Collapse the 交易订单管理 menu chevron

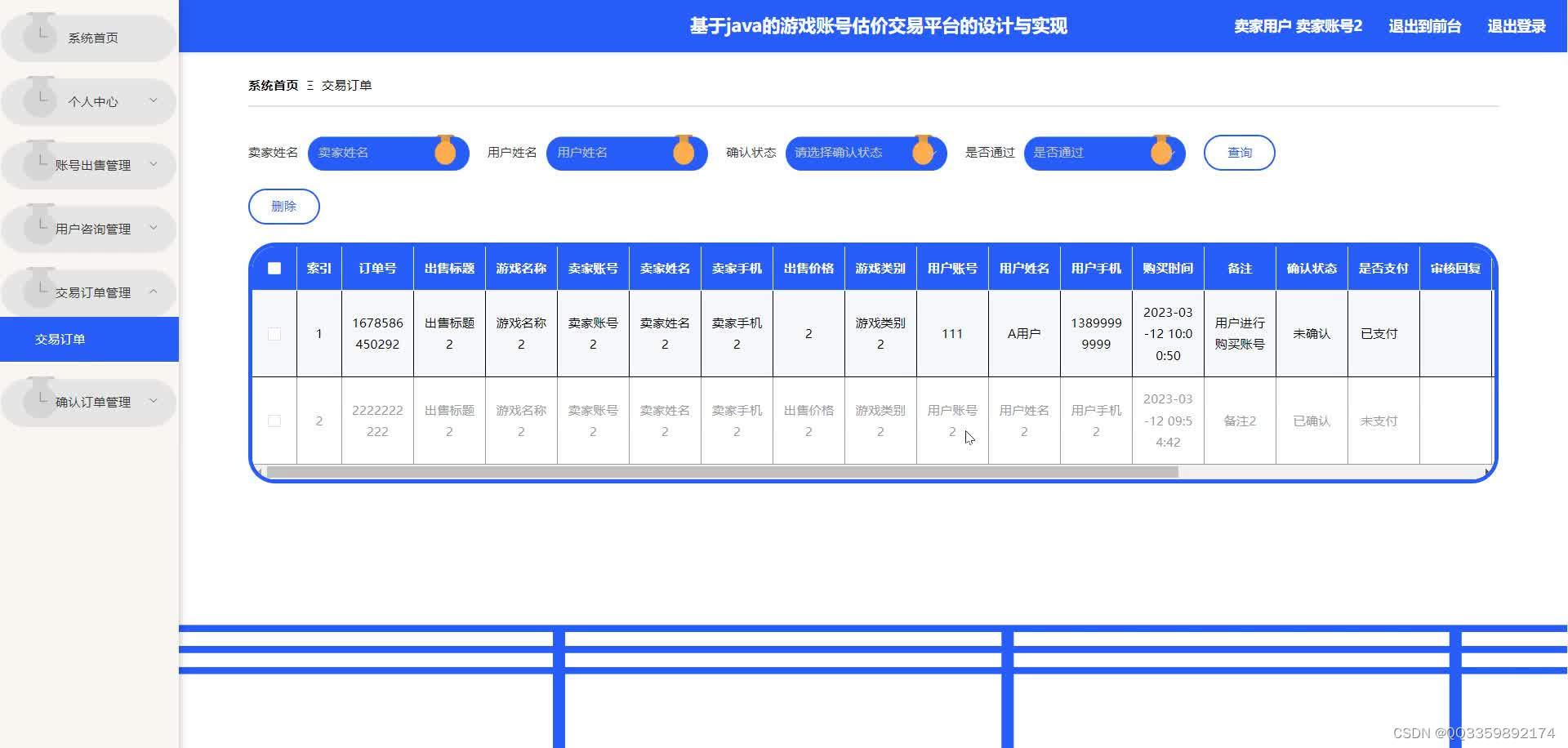point(153,292)
